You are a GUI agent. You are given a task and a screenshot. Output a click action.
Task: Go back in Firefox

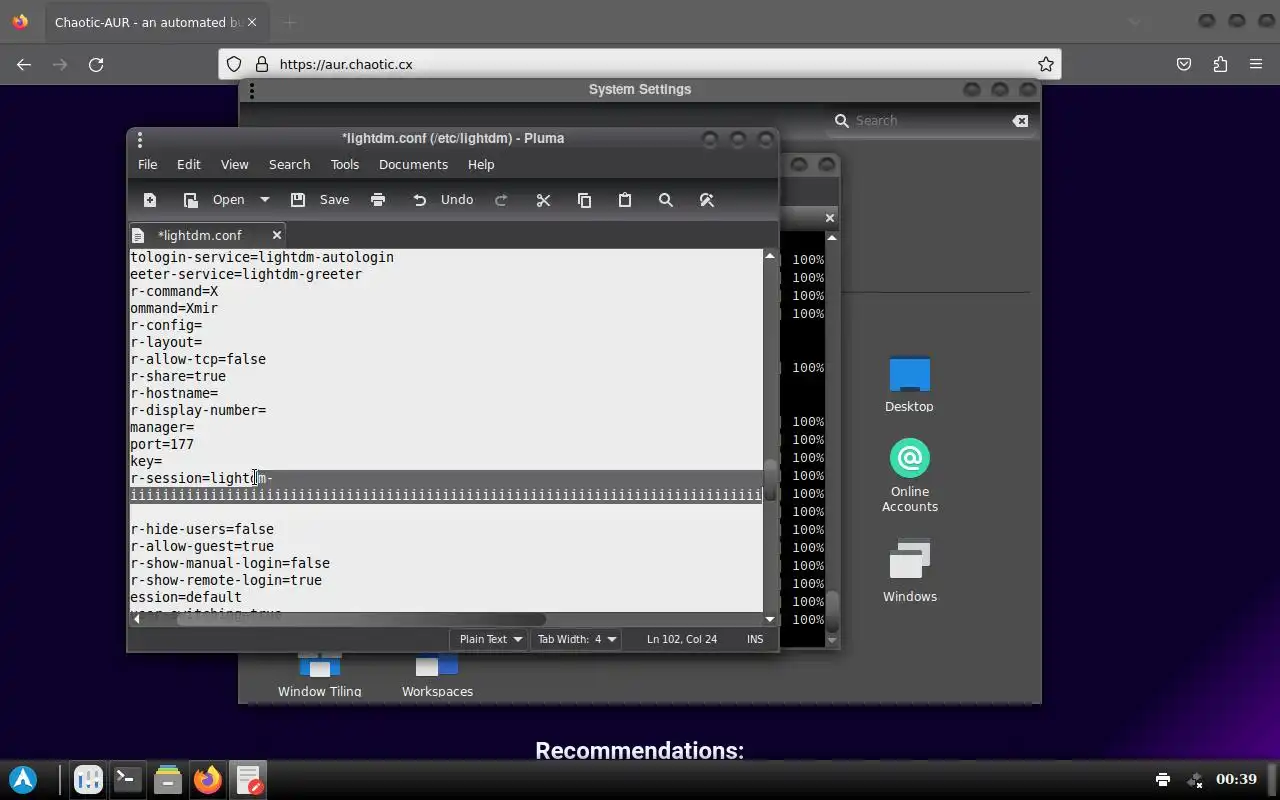pos(24,64)
